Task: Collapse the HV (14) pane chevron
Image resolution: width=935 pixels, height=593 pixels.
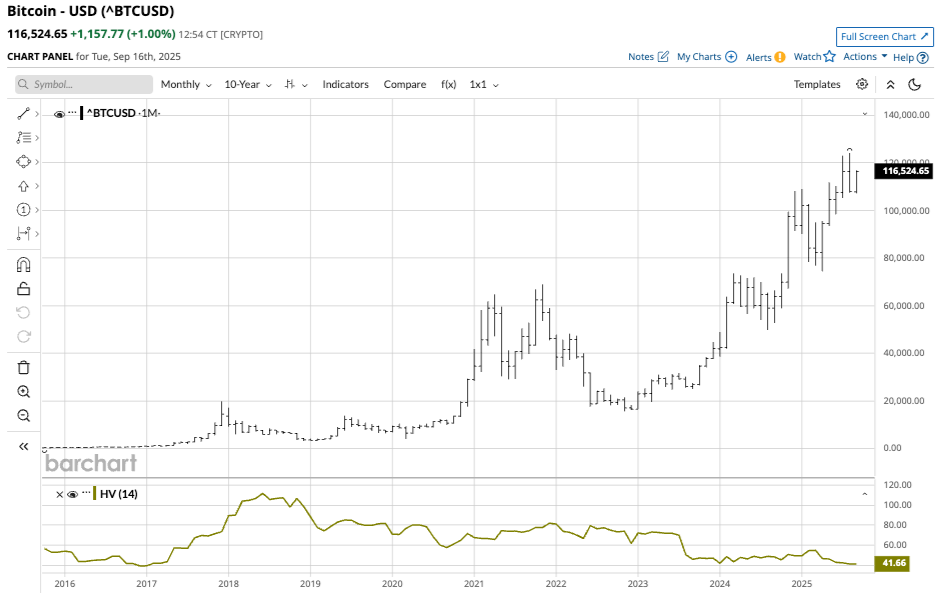Action: click(x=865, y=495)
